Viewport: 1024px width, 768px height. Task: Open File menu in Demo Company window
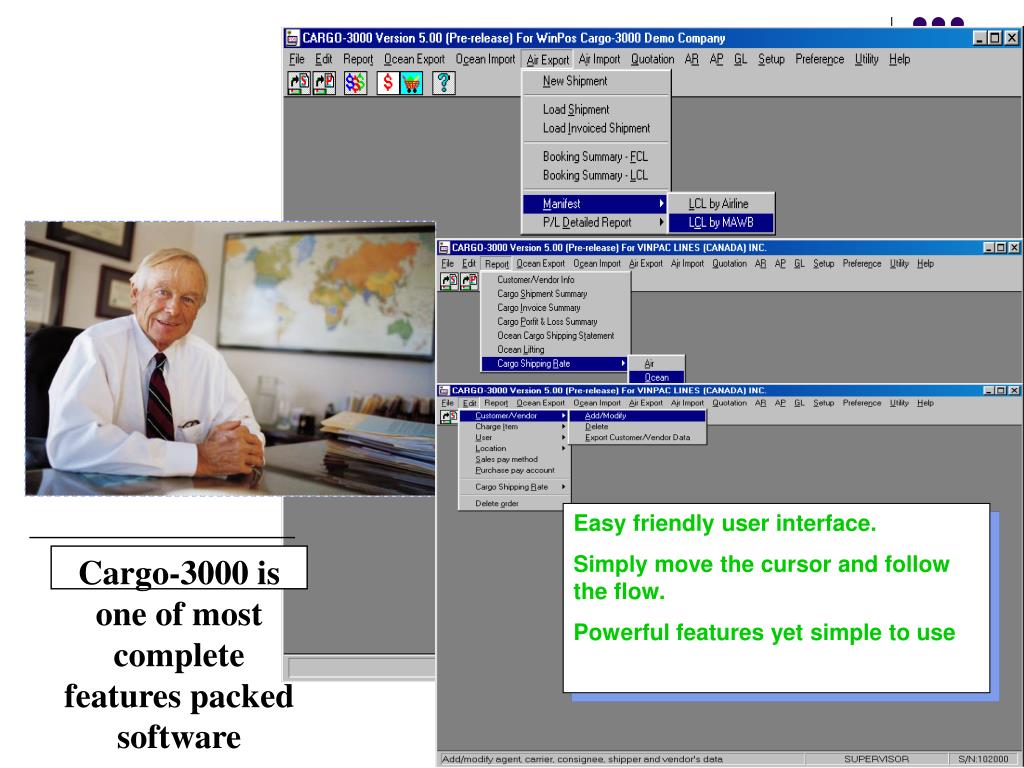[x=296, y=59]
